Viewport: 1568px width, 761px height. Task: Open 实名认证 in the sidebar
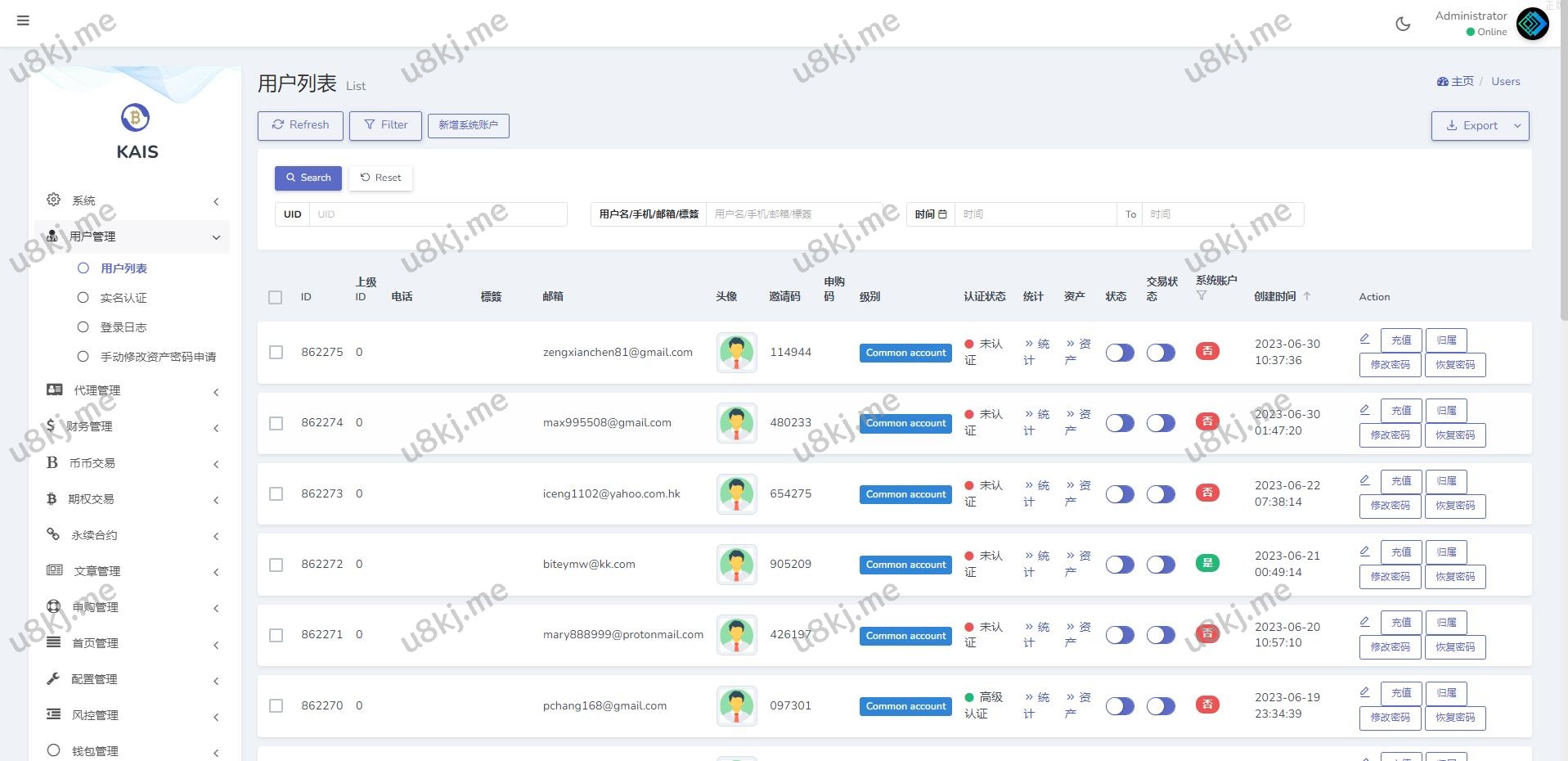point(124,298)
